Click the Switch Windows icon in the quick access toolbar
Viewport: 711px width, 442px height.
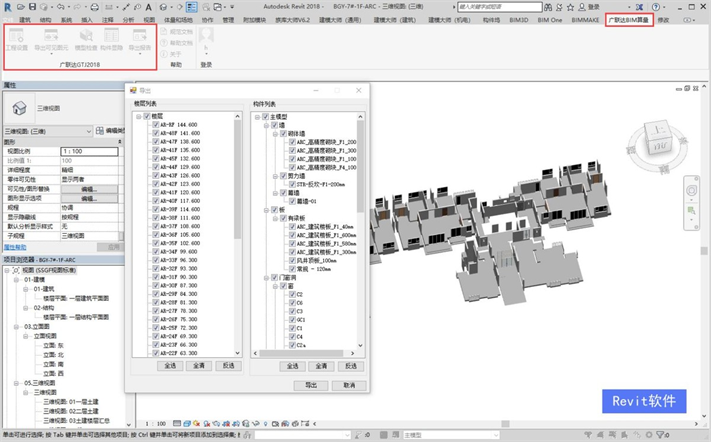click(218, 7)
